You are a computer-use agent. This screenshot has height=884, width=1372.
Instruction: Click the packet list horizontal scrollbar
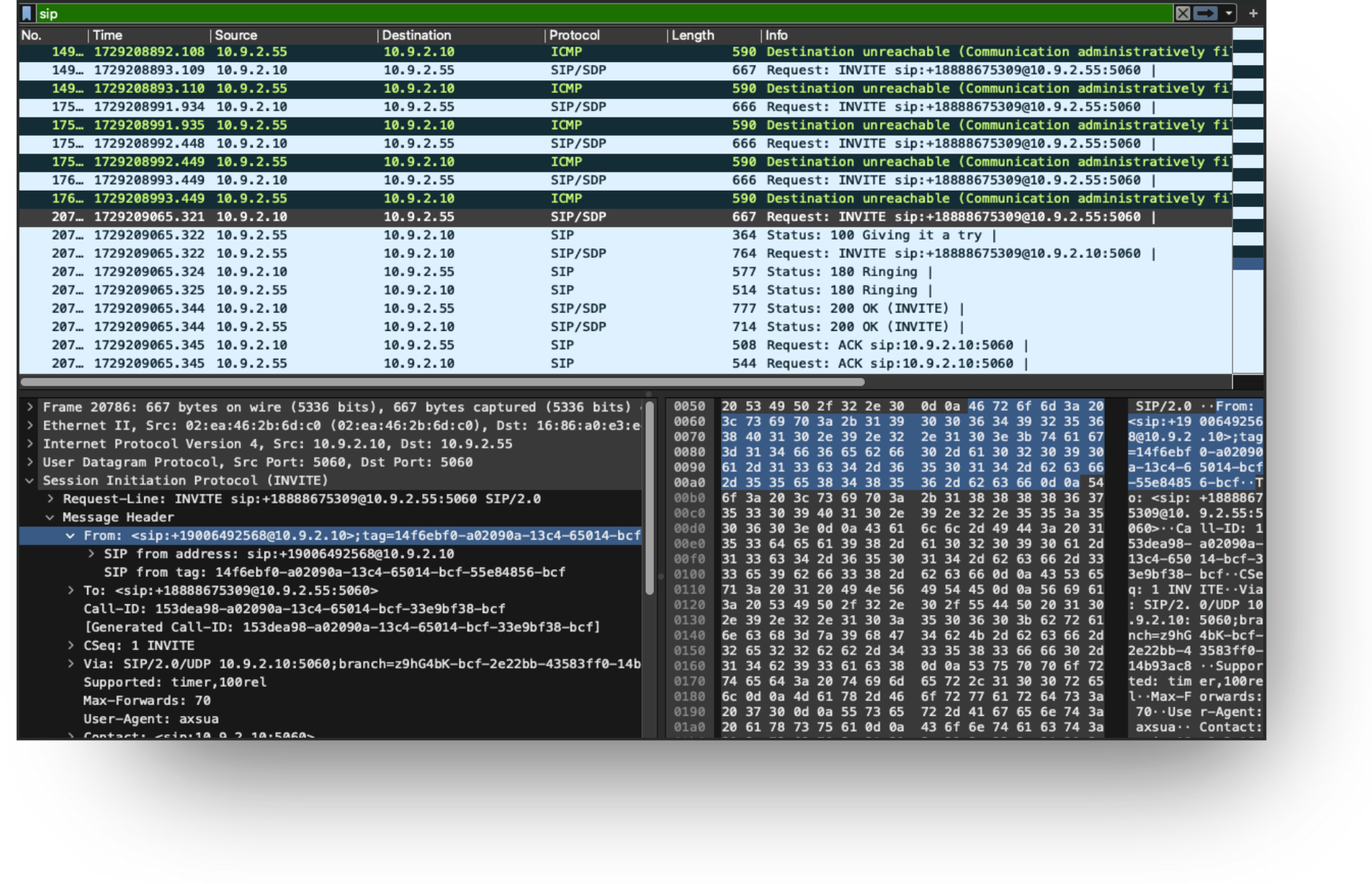coord(443,381)
